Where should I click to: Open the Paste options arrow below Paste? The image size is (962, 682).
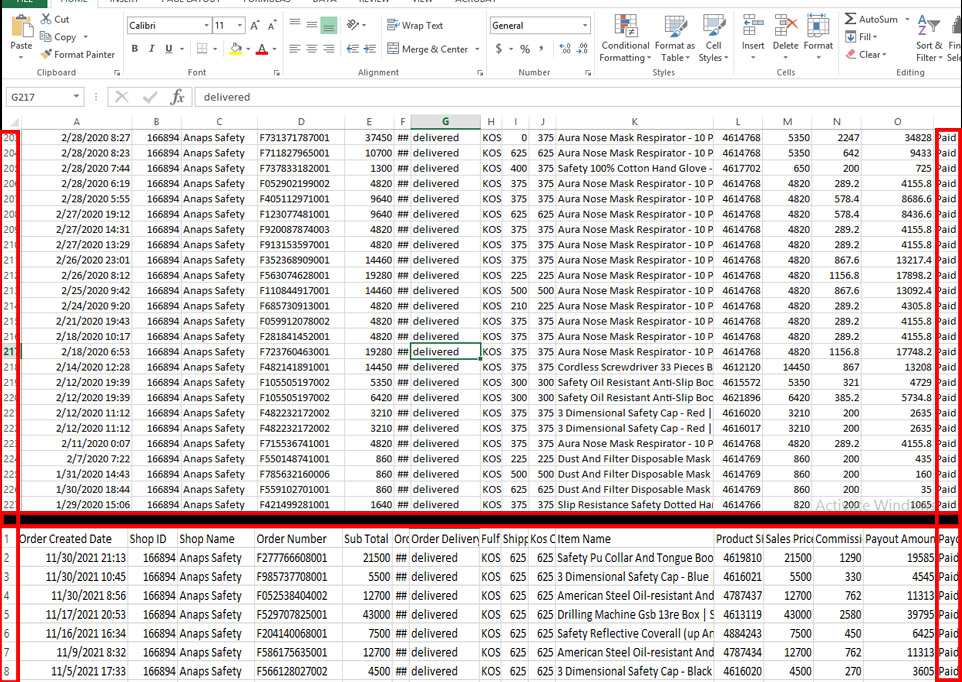[21, 57]
